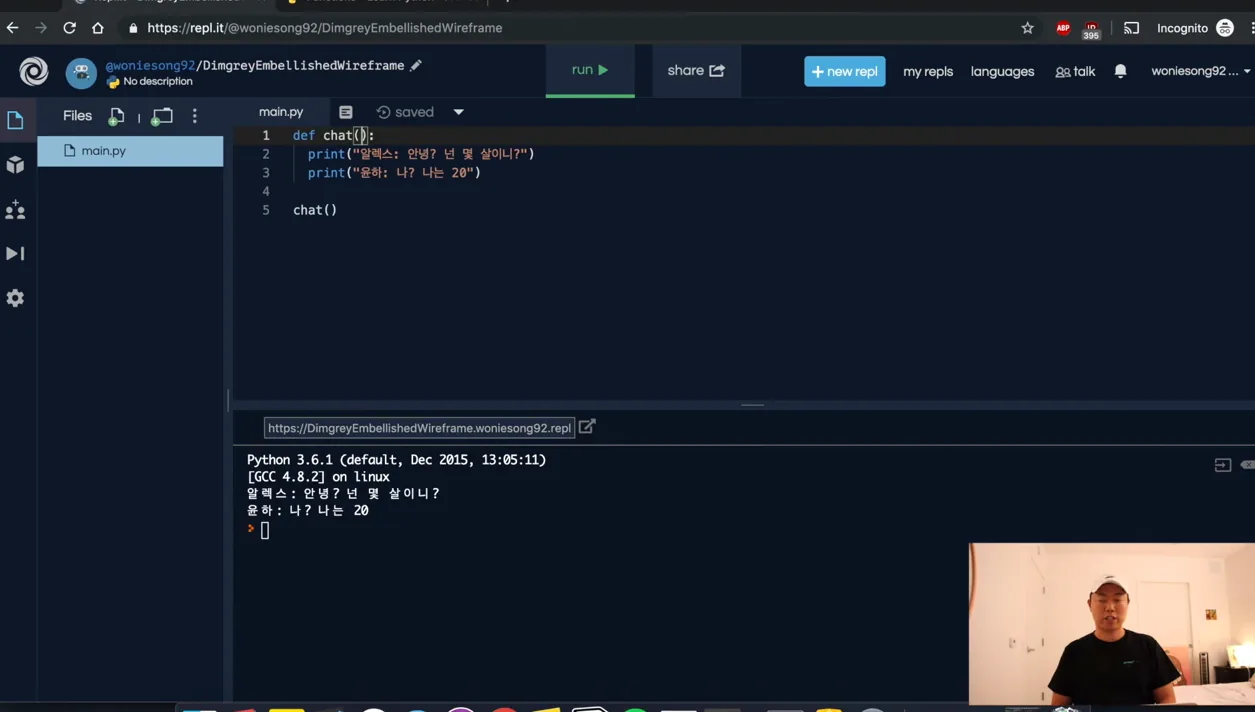Viewport: 1255px width, 712px height.
Task: Expand the dropdown arrow next to saved
Action: coord(459,112)
